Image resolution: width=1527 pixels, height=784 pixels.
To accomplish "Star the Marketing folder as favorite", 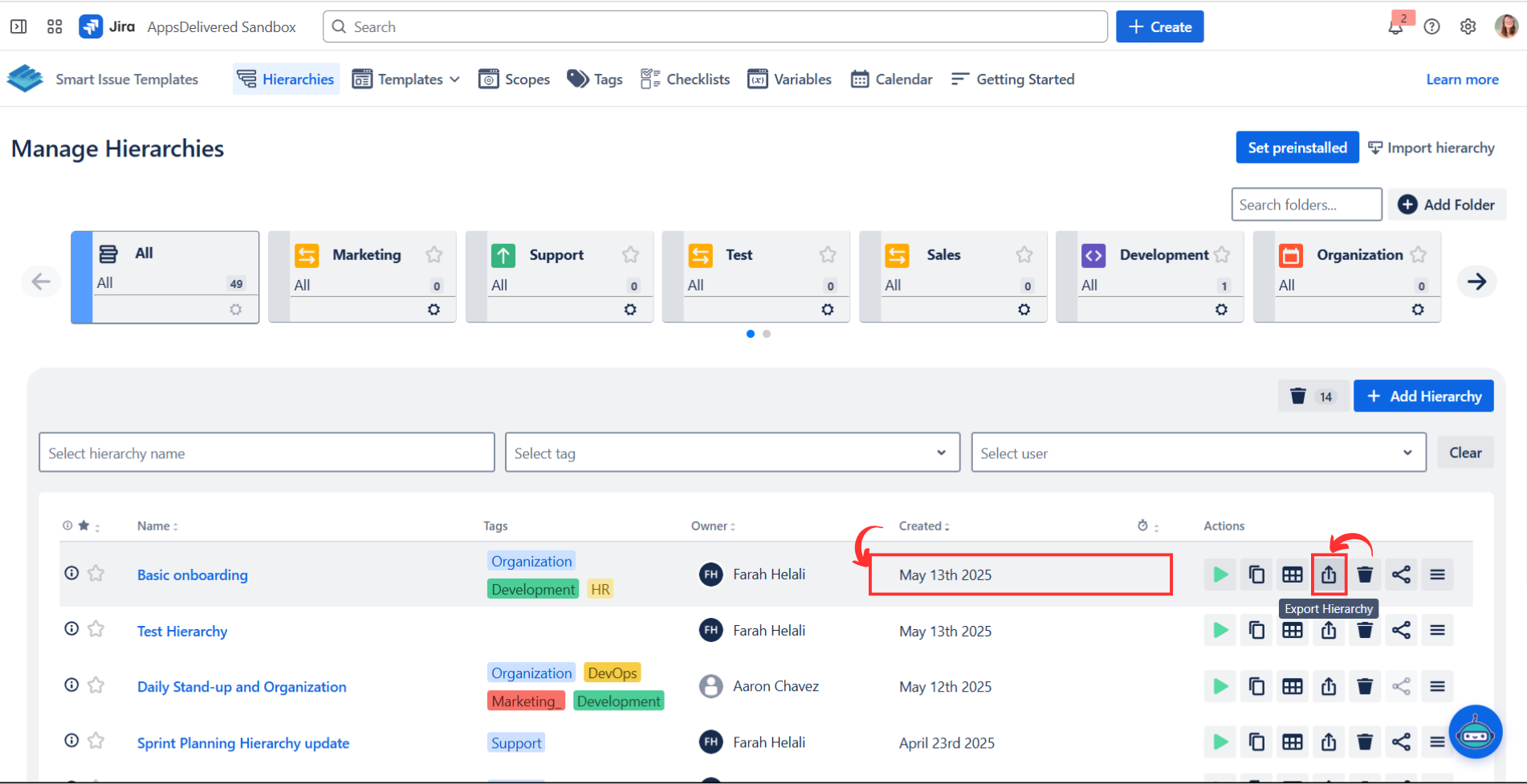I will (x=434, y=255).
